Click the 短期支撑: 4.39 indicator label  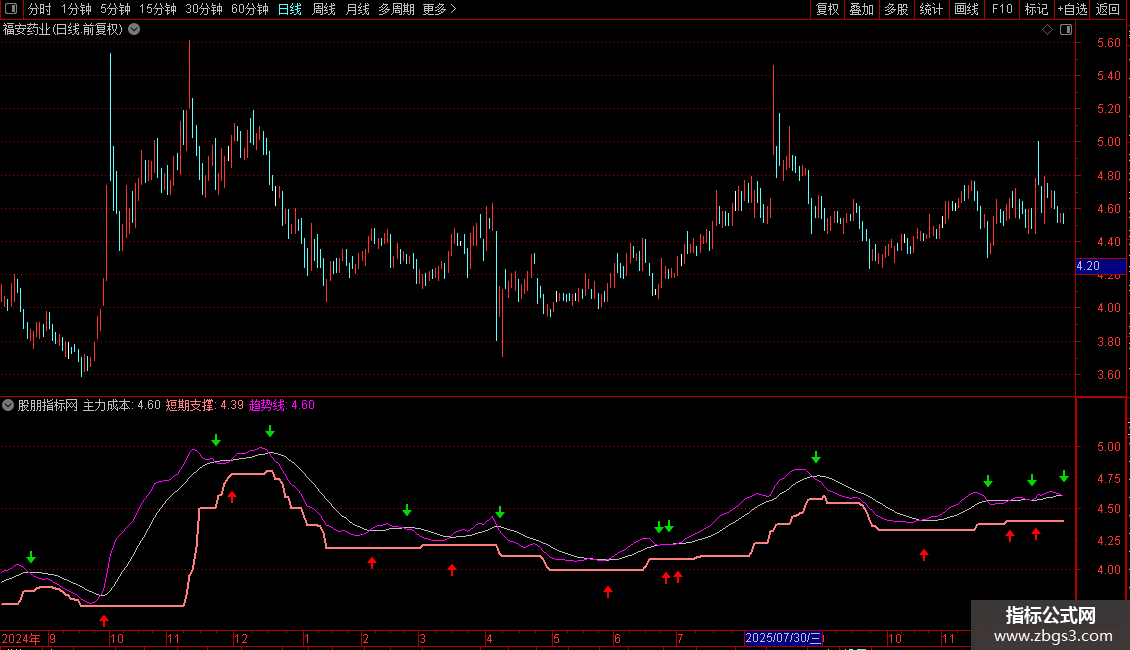pos(205,405)
